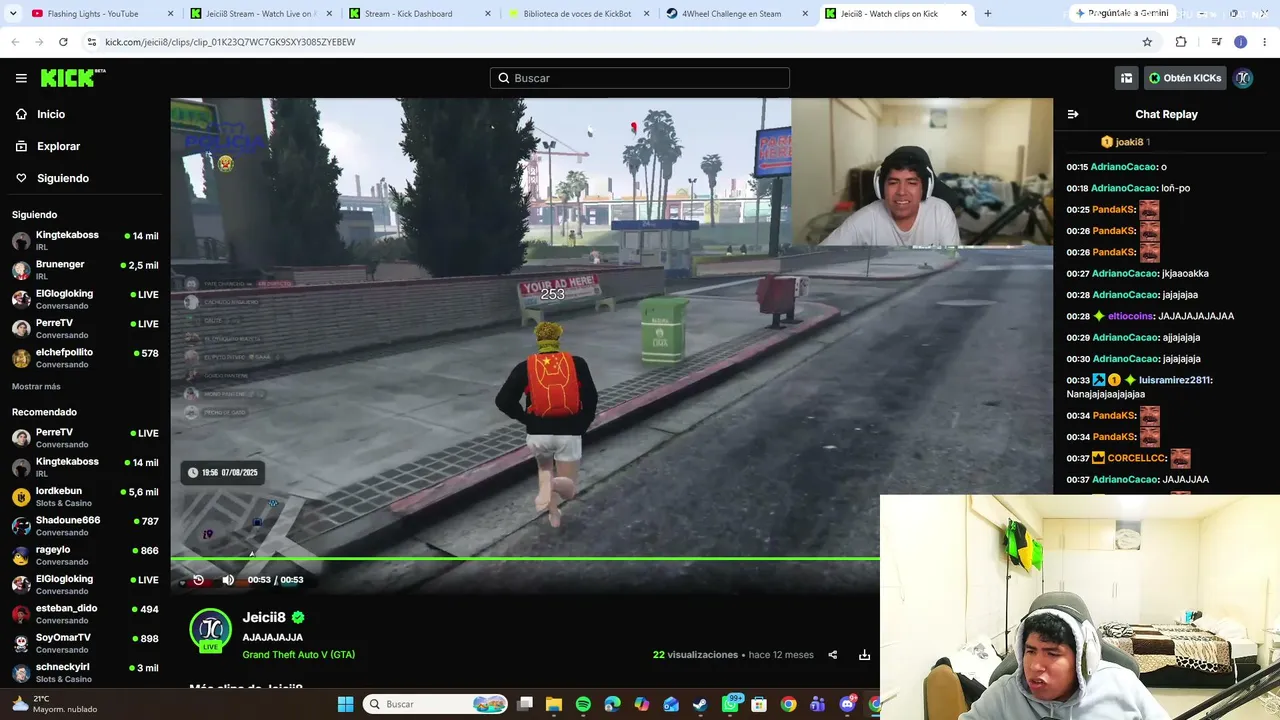Viewport: 1280px width, 720px height.
Task: Open Steam from the taskbar
Action: click(x=700, y=704)
